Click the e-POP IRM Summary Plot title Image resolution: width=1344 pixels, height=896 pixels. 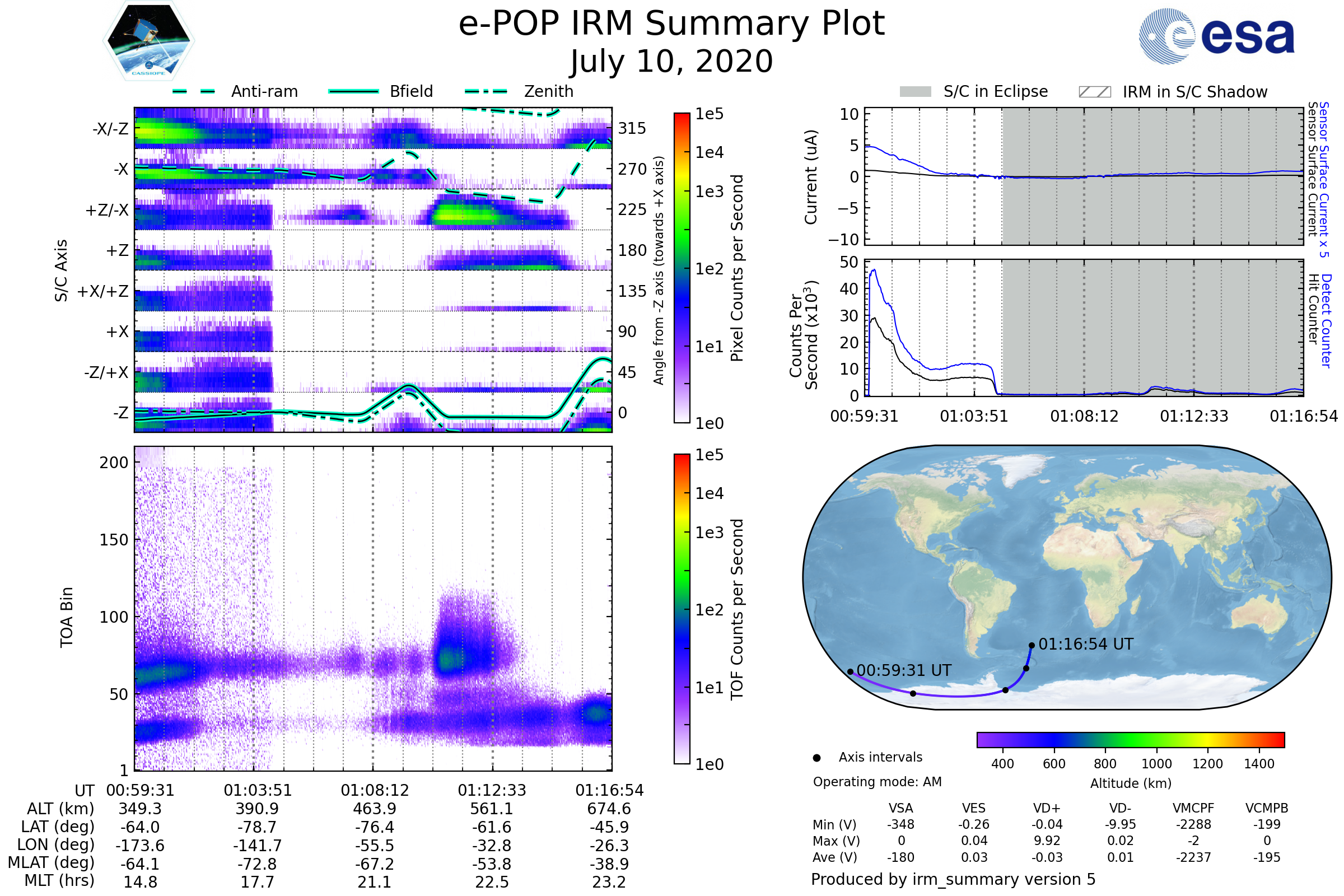point(671,24)
